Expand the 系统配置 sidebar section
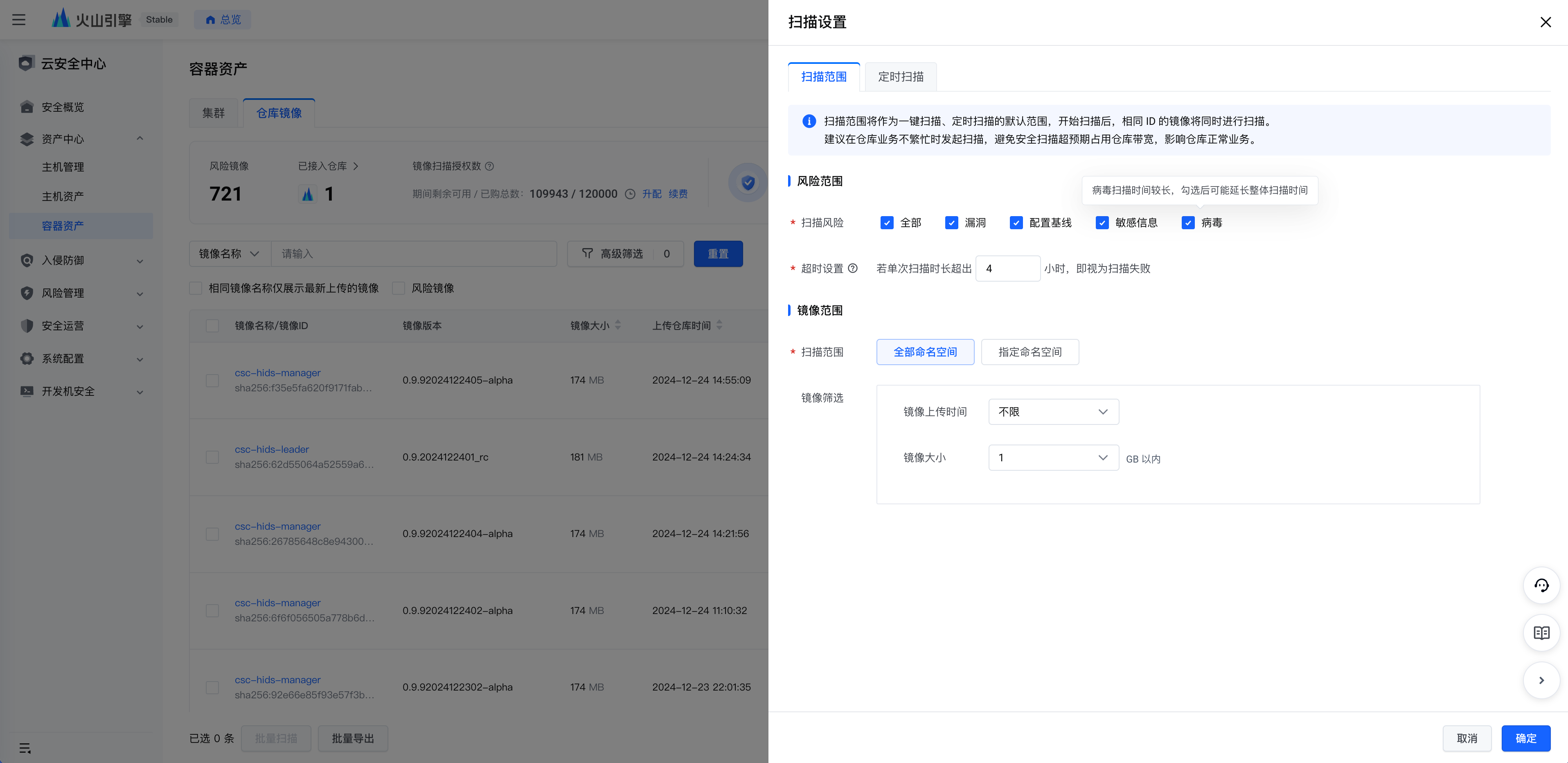The image size is (1568, 763). [140, 359]
